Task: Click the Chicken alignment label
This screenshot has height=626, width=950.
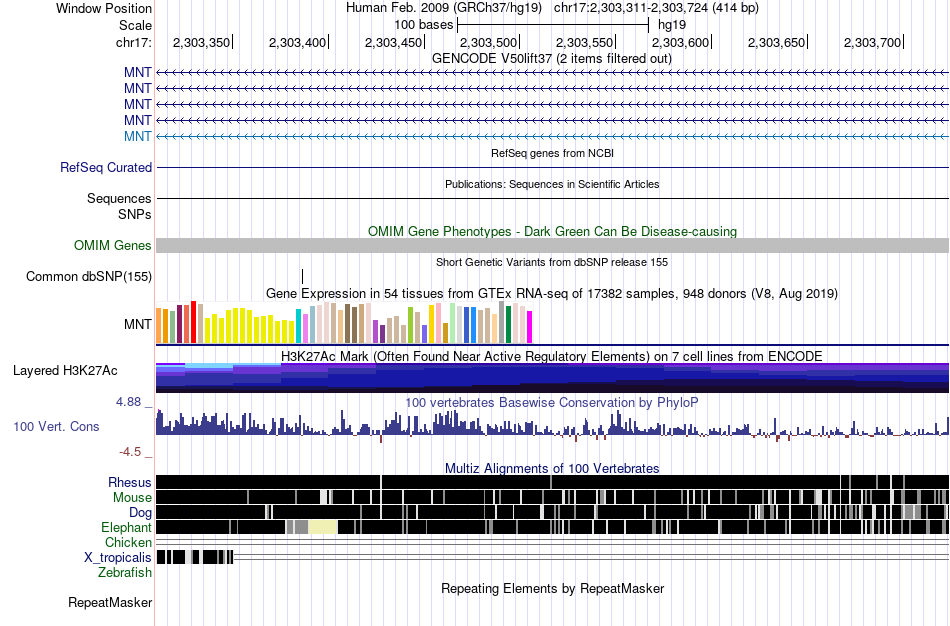Action: pos(128,542)
